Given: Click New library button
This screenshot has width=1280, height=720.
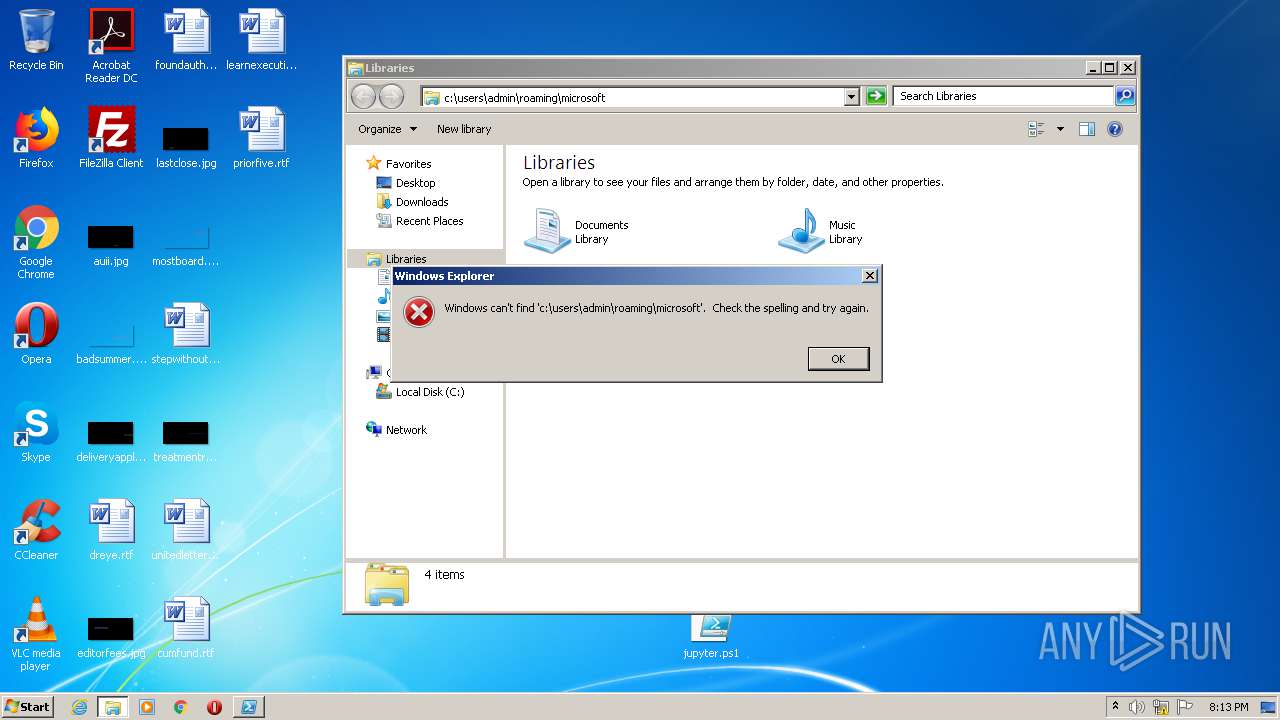Looking at the screenshot, I should point(464,129).
